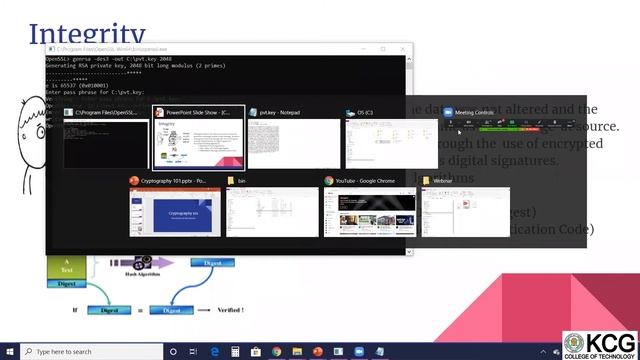Click the drive icon beside the OS (C:) title
640x360 pixels.
pos(351,112)
